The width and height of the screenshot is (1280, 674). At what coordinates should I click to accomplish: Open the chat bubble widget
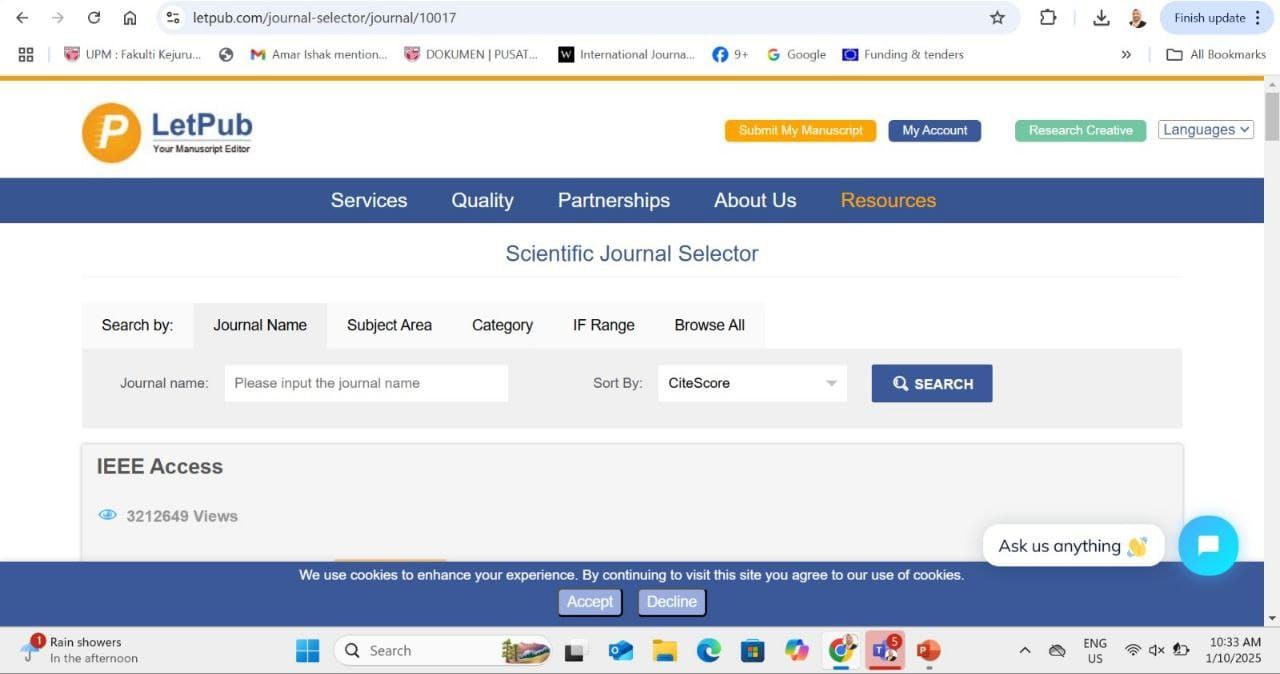click(1208, 545)
